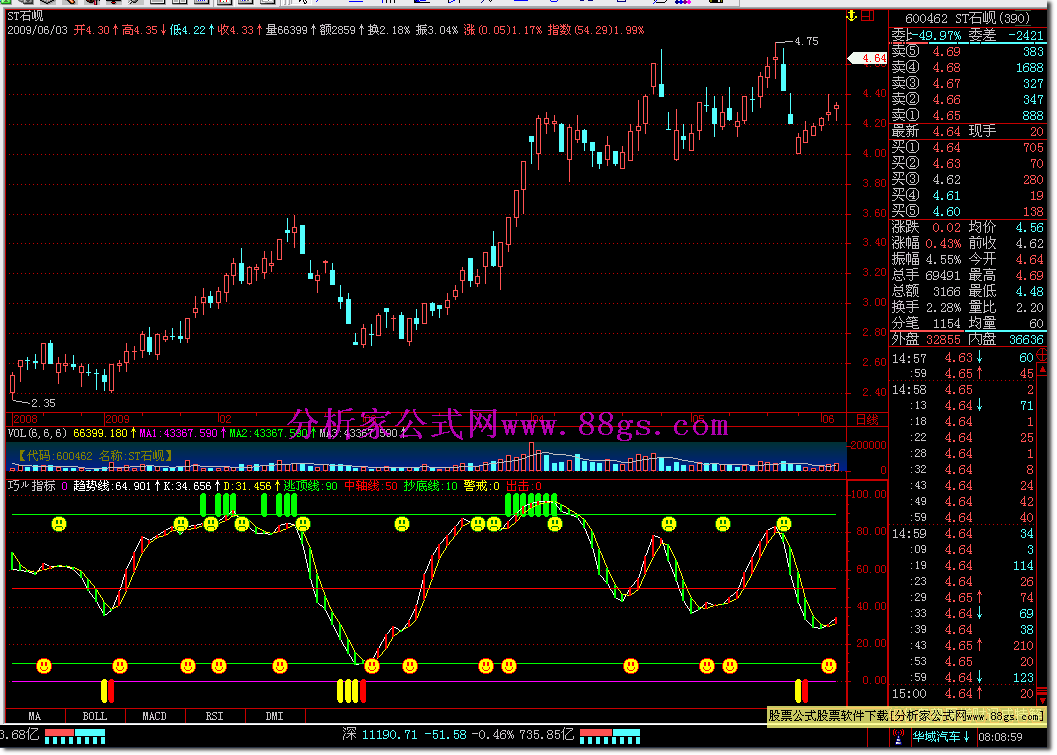
Task: Click the 2009 year label on the date axis
Action: (117, 419)
